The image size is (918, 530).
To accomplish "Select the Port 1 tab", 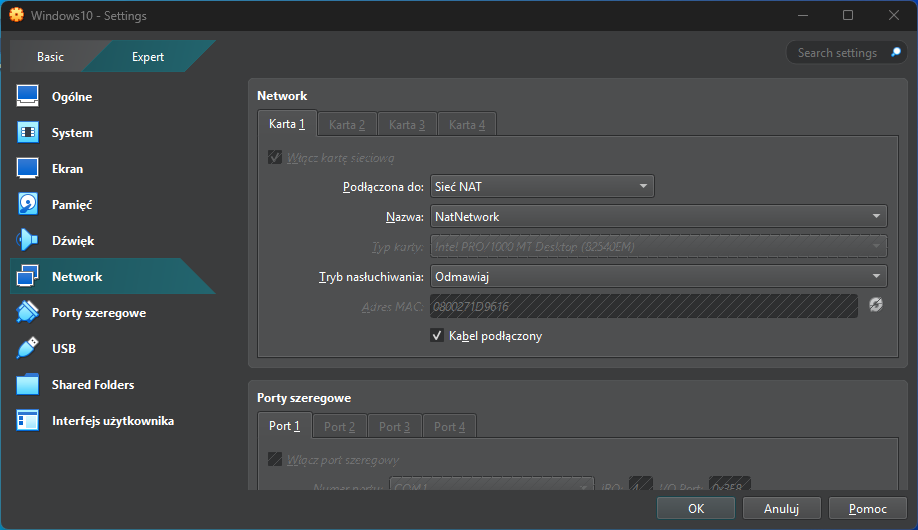I will click(x=285, y=426).
